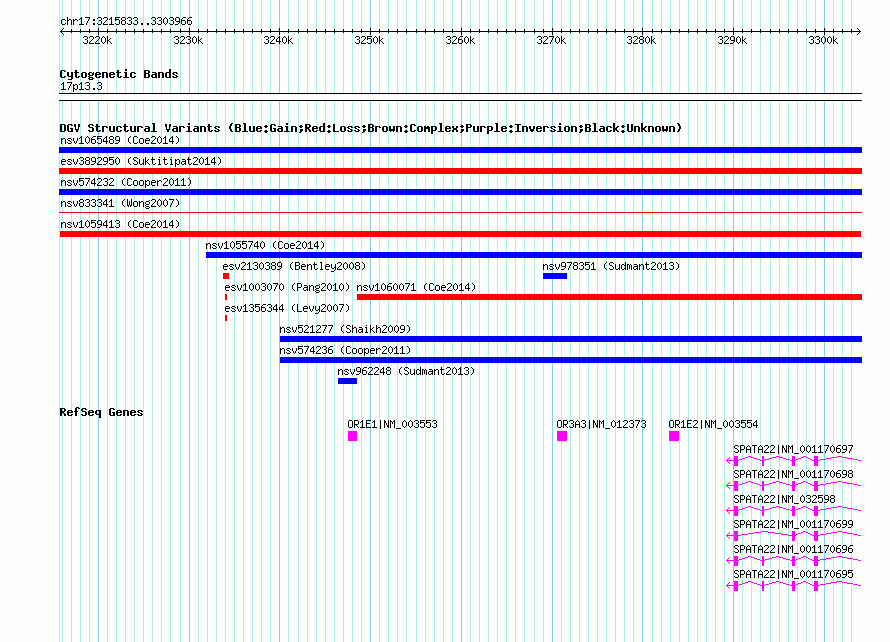890x642 pixels.
Task: Click the 3270k ruler label
Action: pos(551,40)
